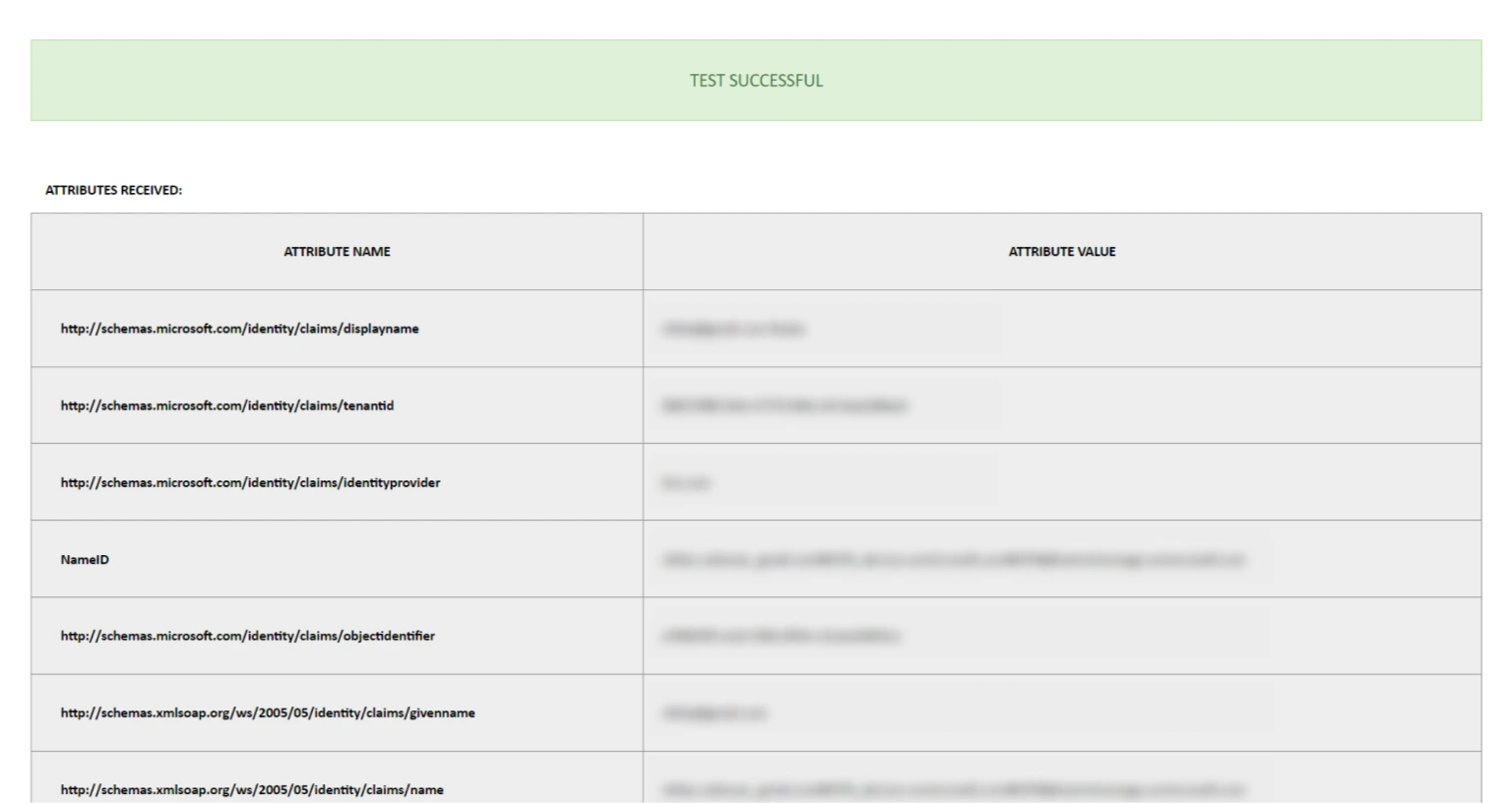Select the claims/objectidentifier attribute name

click(x=247, y=636)
